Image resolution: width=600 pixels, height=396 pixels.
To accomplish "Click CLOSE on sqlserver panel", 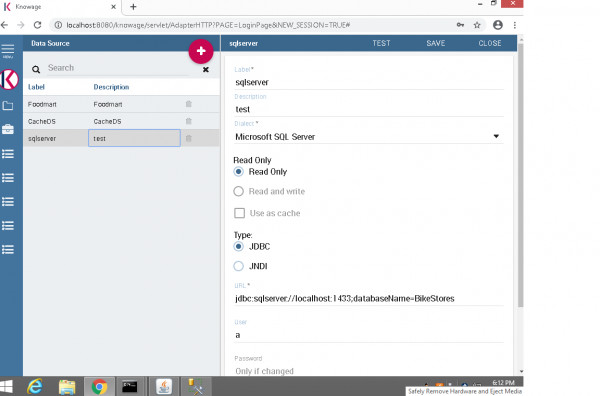I will 490,43.
